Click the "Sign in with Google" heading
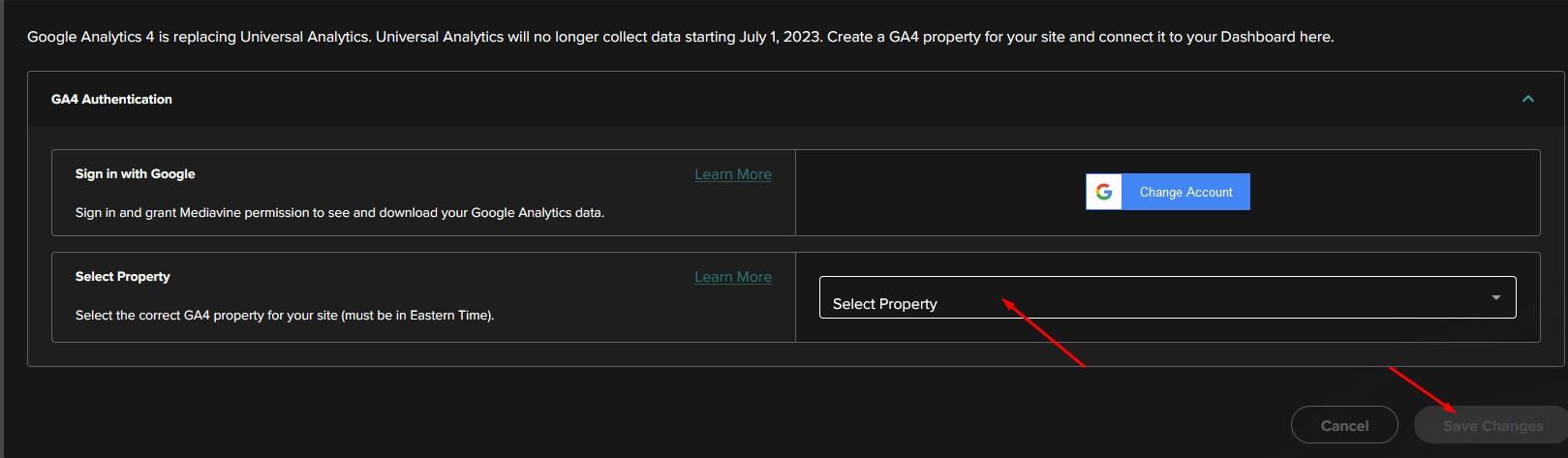The width and height of the screenshot is (1568, 458). point(136,174)
